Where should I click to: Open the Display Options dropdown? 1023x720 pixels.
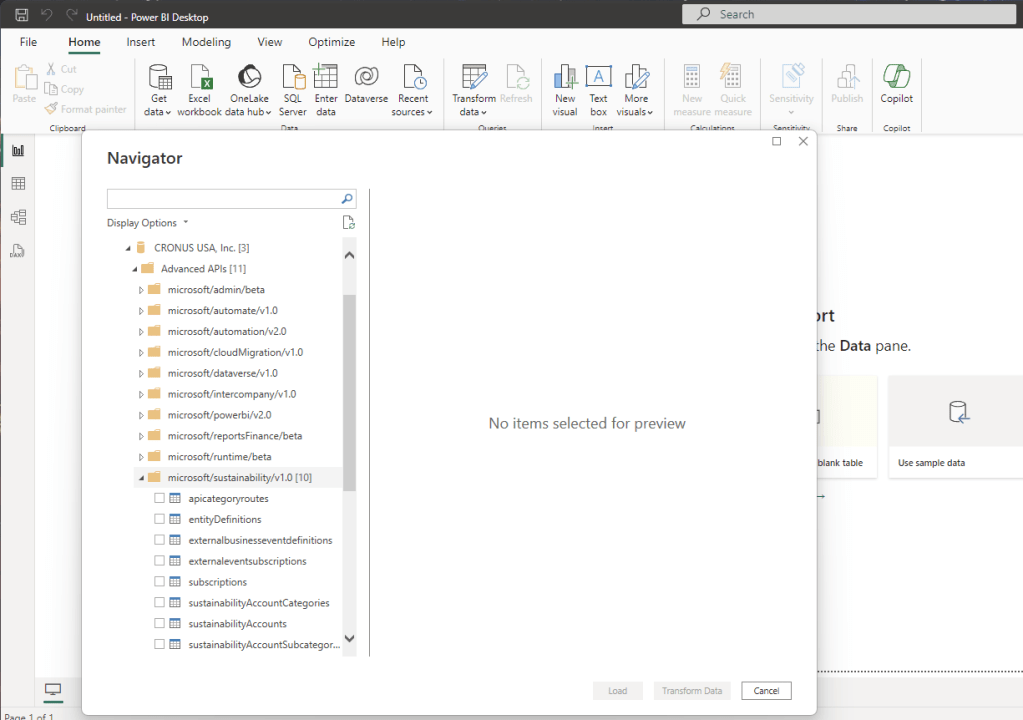(x=147, y=223)
